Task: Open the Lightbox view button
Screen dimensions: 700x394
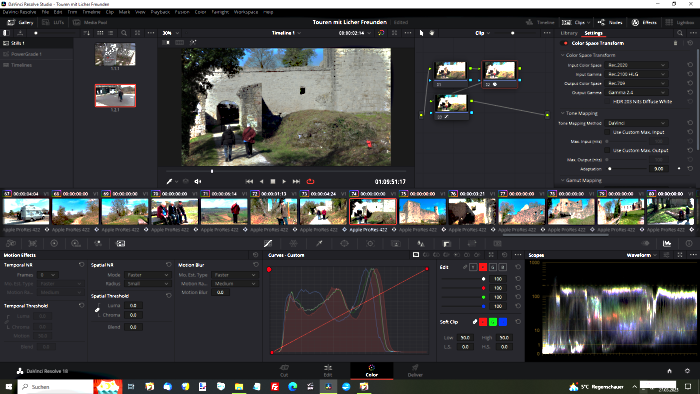Action: [x=680, y=22]
